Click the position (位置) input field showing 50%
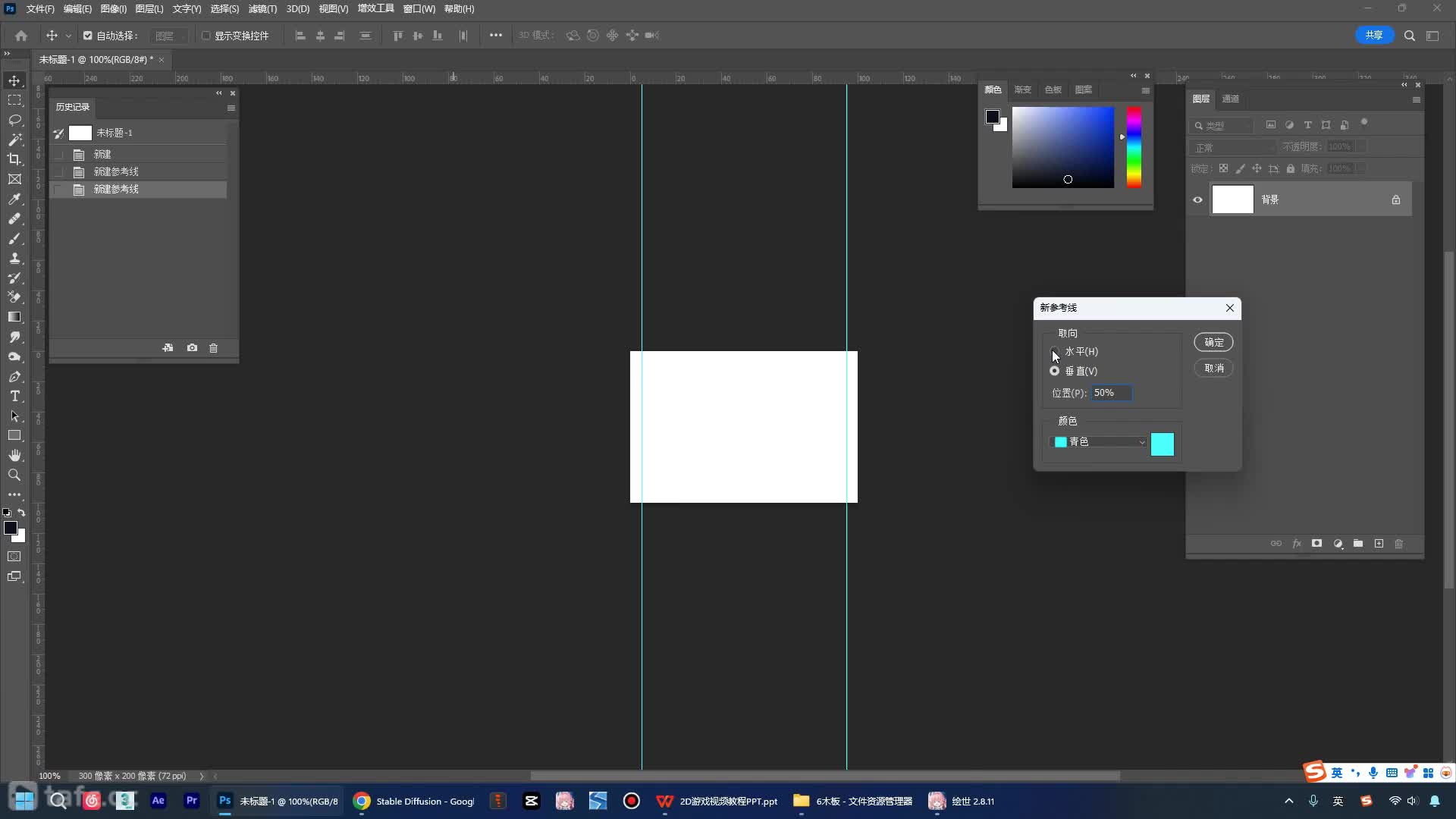This screenshot has height=819, width=1456. click(1111, 393)
